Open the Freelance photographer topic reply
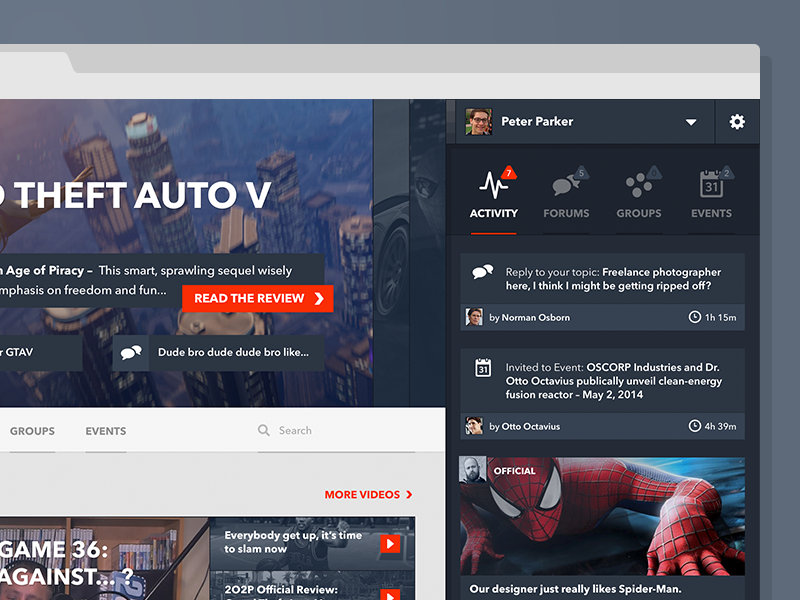The height and width of the screenshot is (600, 800). 613,279
